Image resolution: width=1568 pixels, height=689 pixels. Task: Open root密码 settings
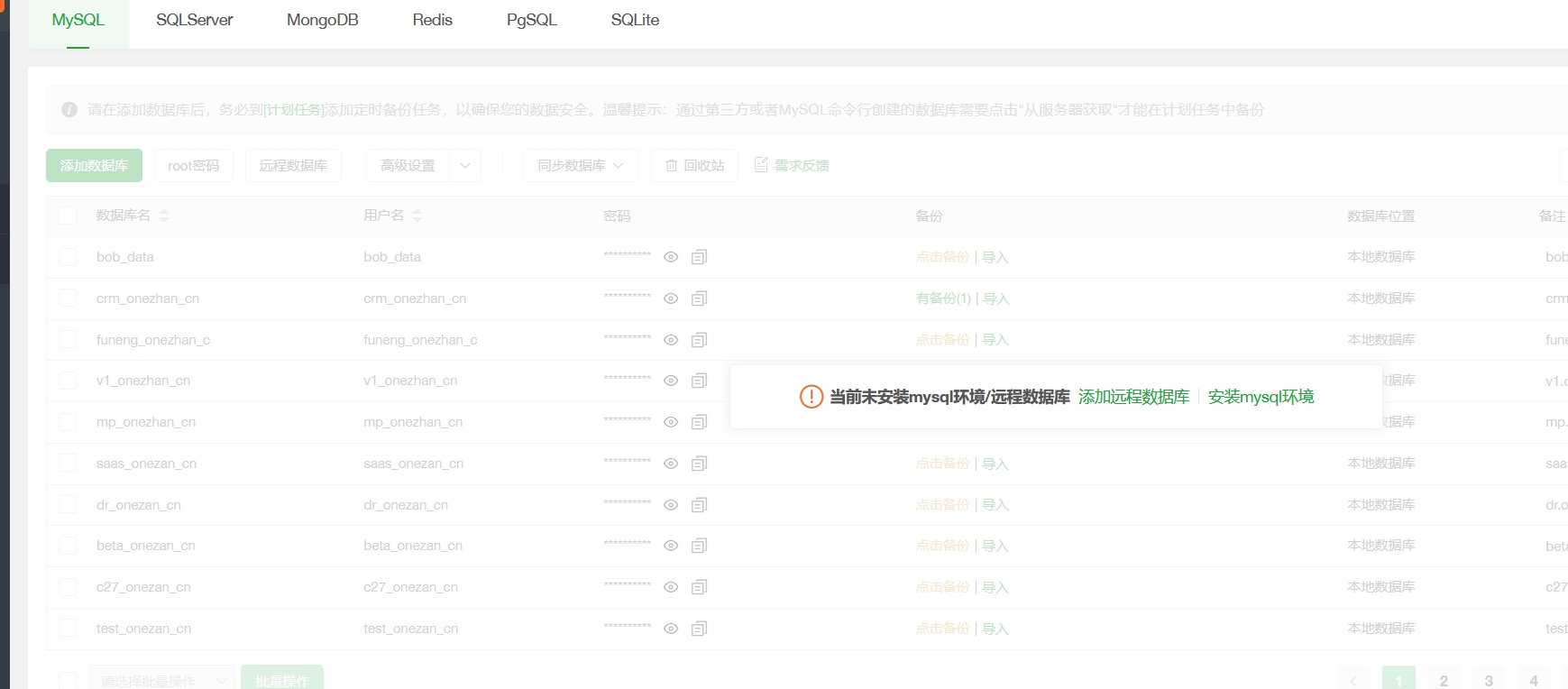point(194,166)
